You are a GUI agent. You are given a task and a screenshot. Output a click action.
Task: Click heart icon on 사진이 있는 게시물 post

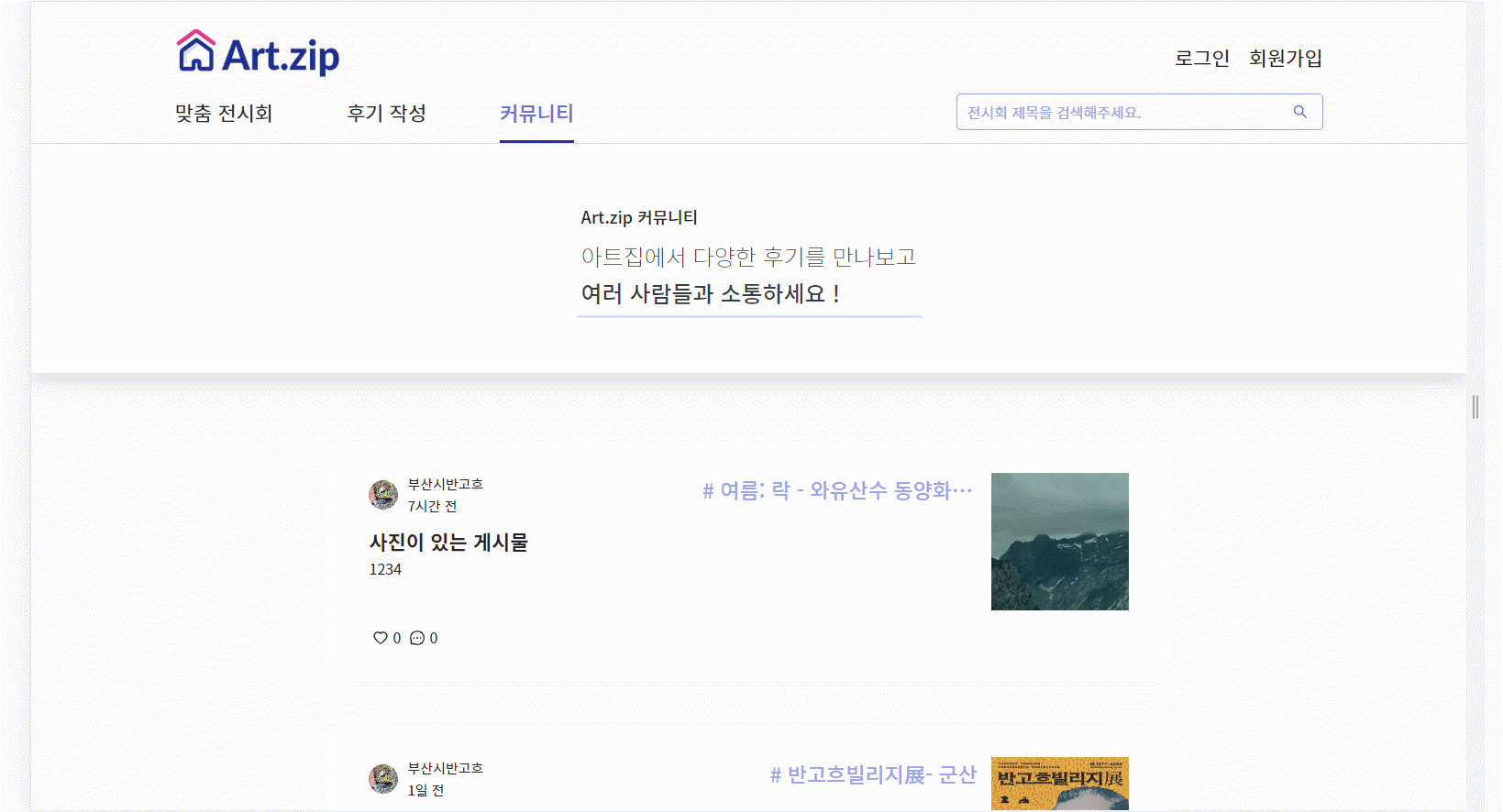[x=380, y=638]
